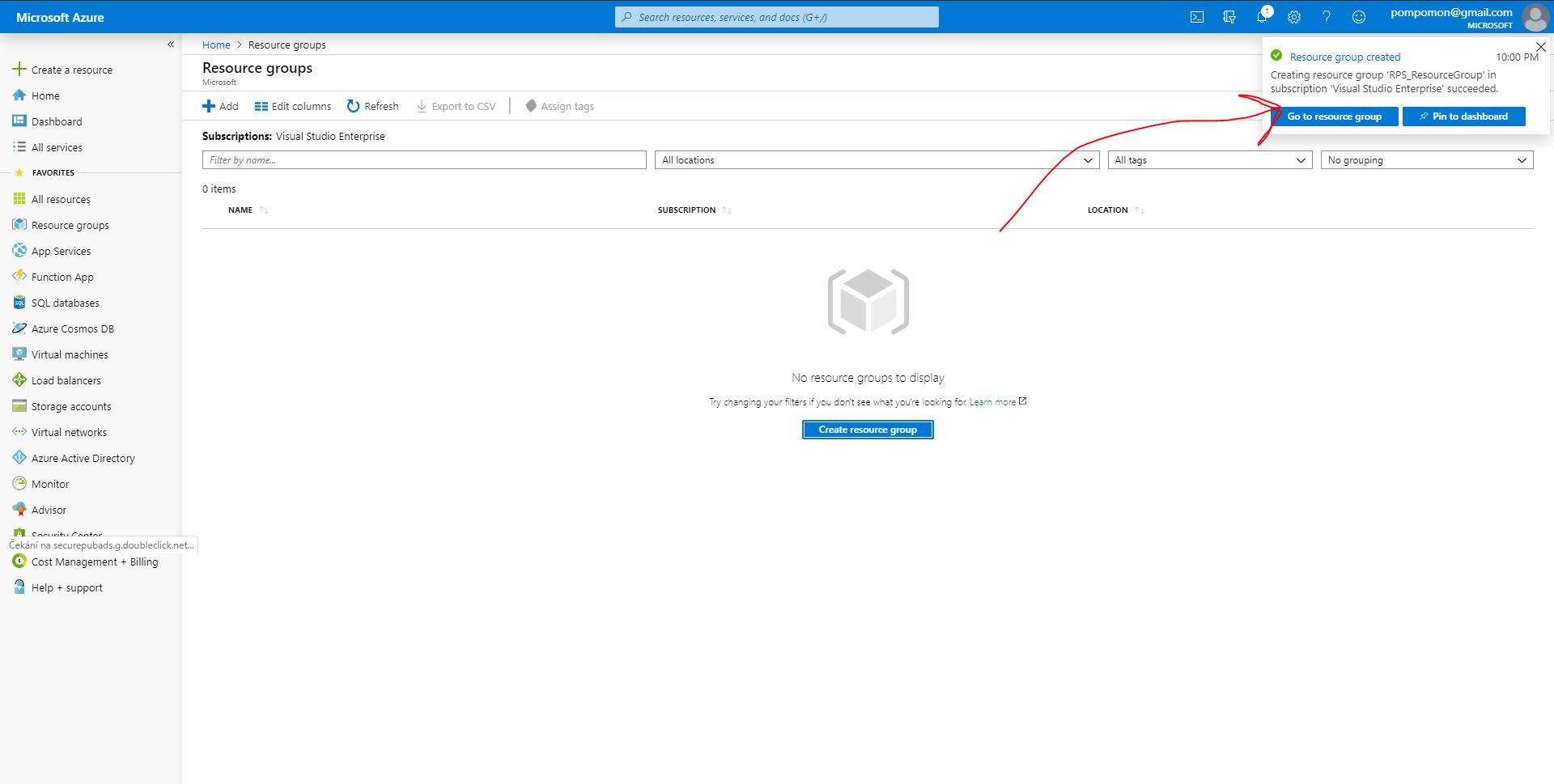Click the Function App lightning icon
The height and width of the screenshot is (784, 1554).
[19, 276]
